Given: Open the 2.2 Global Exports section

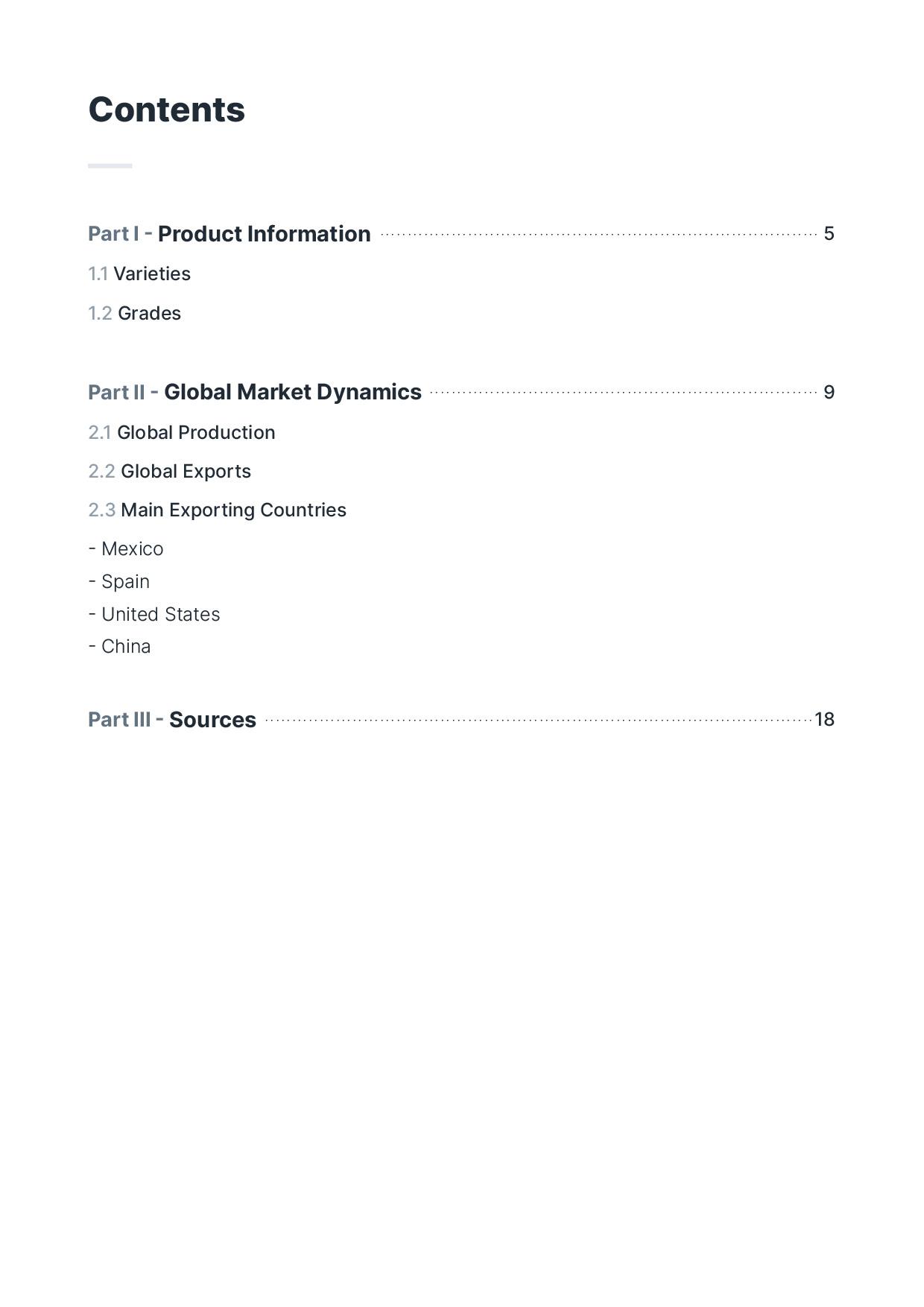Looking at the screenshot, I should click(x=170, y=472).
